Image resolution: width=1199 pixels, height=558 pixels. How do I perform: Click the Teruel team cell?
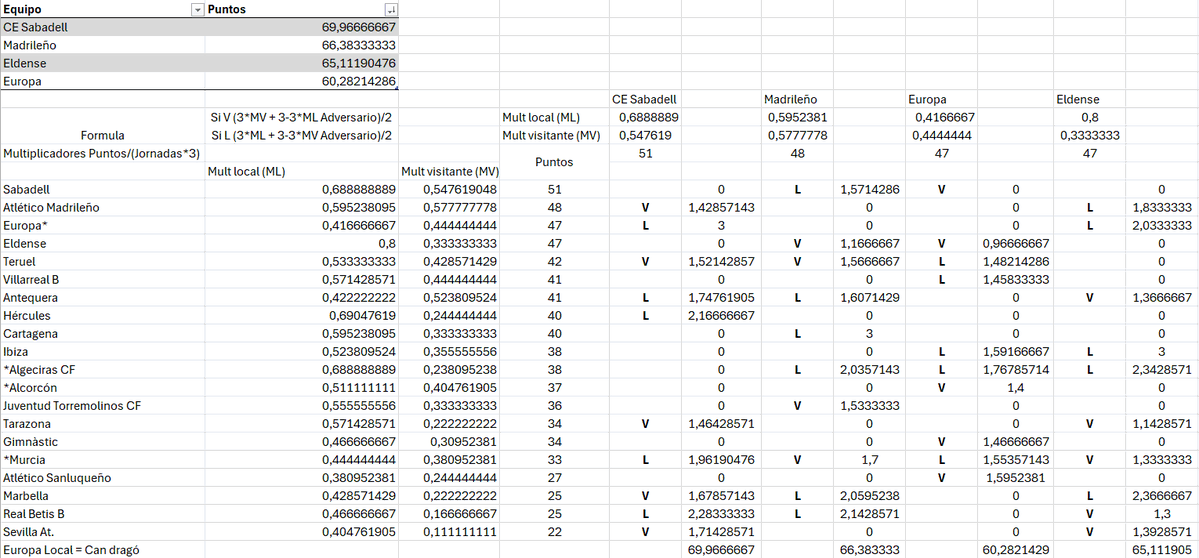click(x=102, y=261)
